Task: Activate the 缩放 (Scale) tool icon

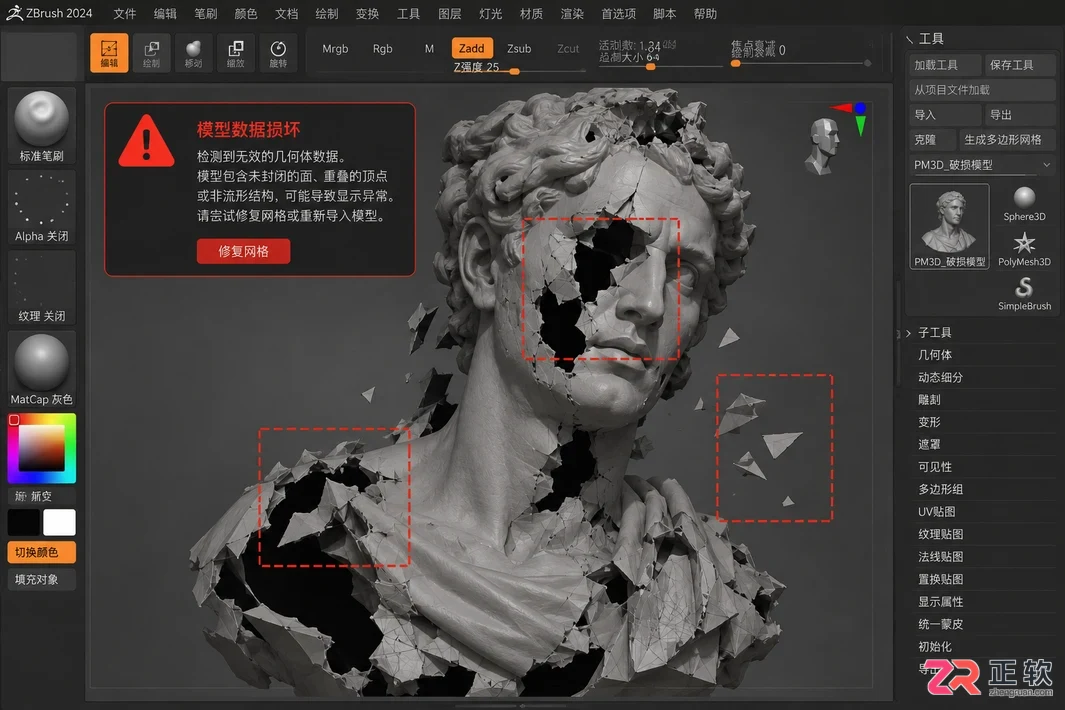Action: coord(236,52)
